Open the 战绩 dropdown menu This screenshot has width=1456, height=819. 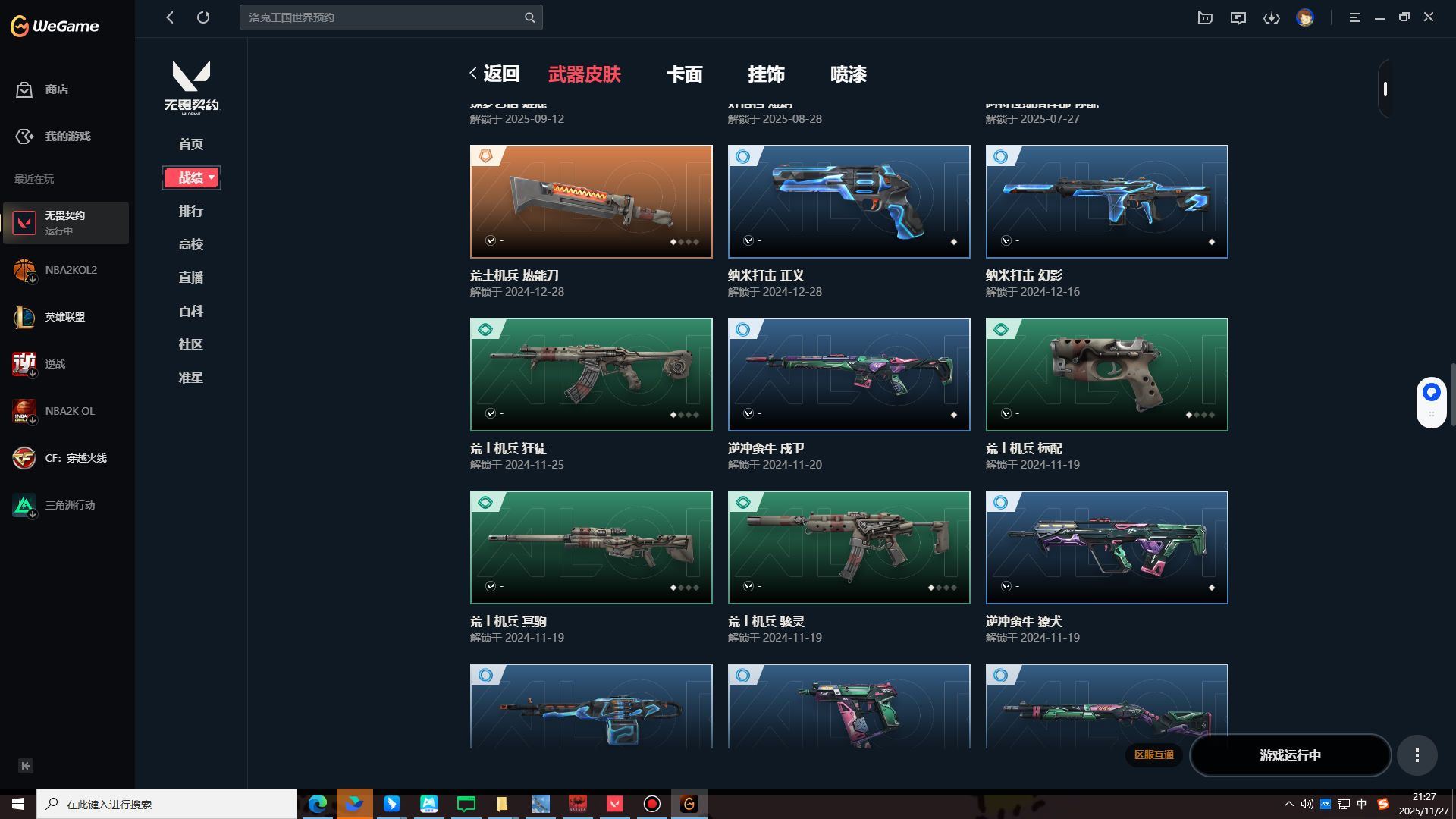[x=191, y=177]
